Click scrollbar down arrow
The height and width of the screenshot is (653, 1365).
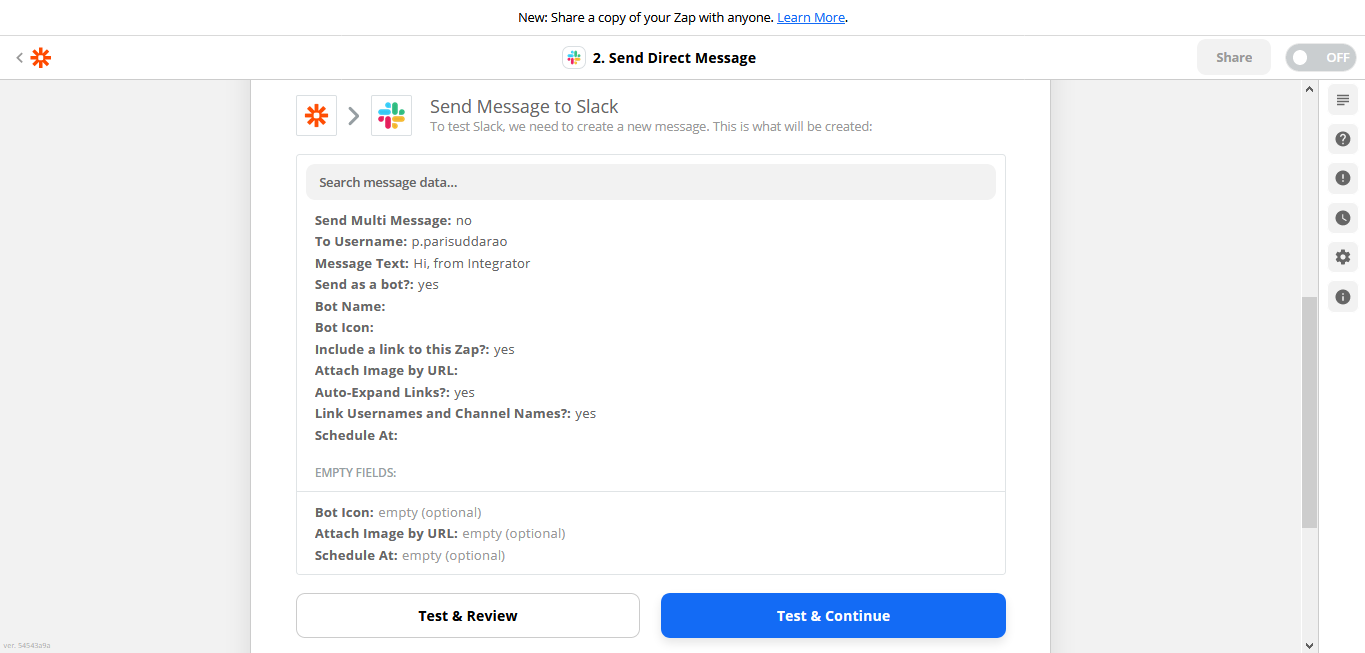(1310, 645)
